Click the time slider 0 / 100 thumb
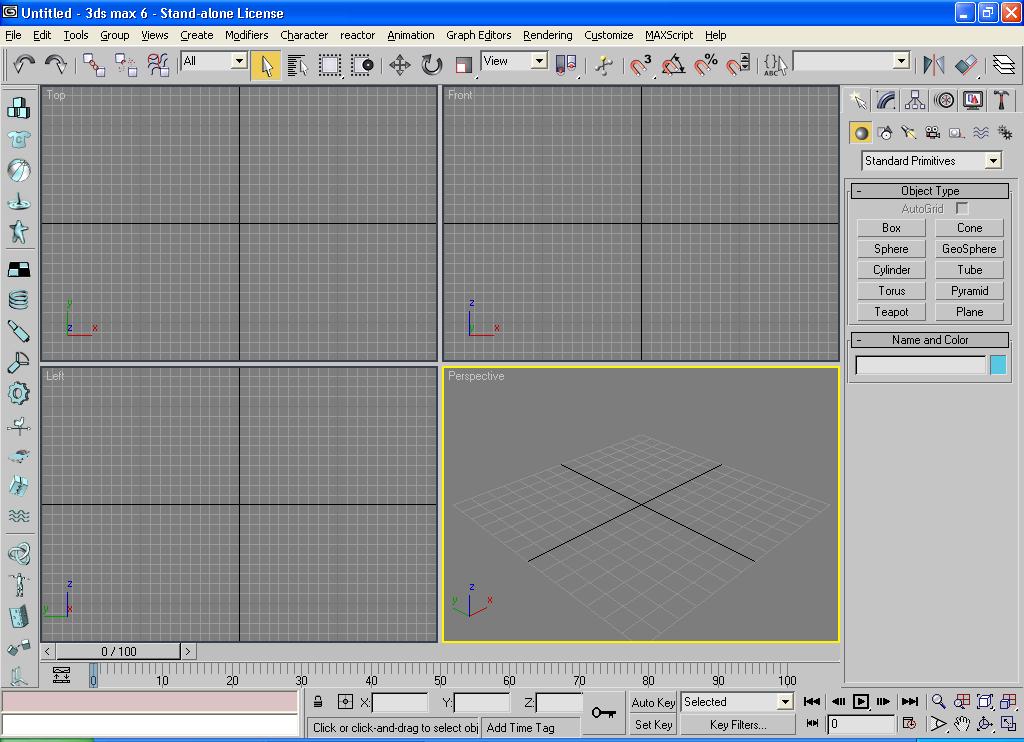1024x742 pixels. point(118,651)
